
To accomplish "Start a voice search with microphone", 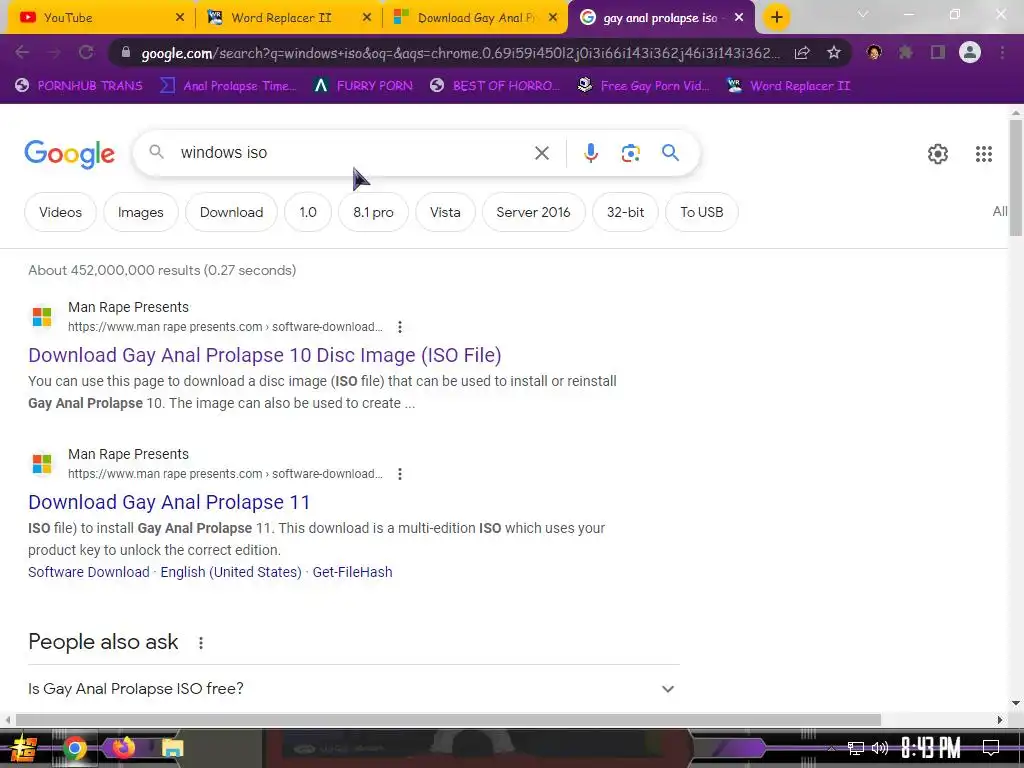I will coord(590,153).
